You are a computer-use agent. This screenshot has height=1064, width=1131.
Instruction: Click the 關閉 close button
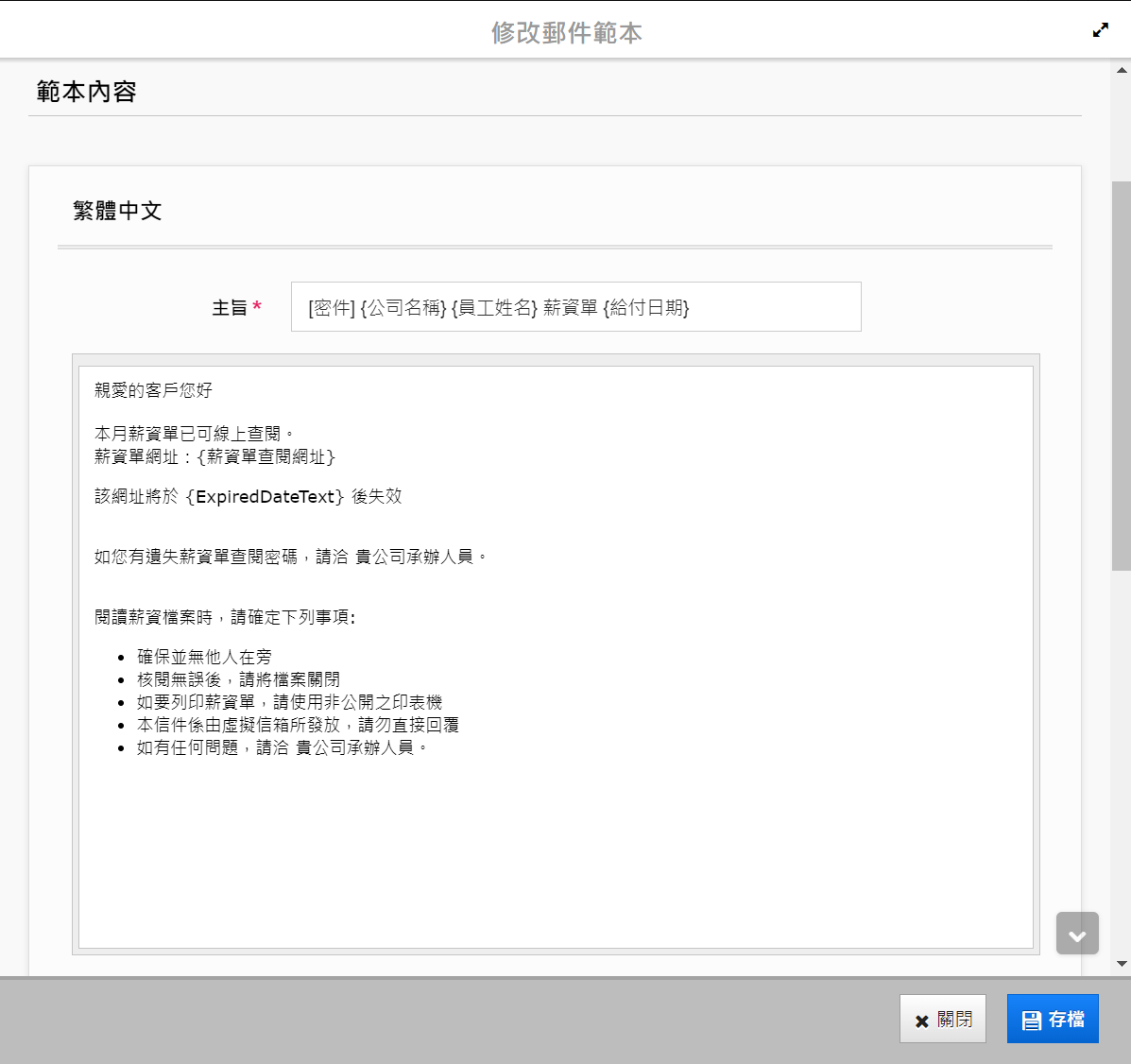pos(942,1019)
